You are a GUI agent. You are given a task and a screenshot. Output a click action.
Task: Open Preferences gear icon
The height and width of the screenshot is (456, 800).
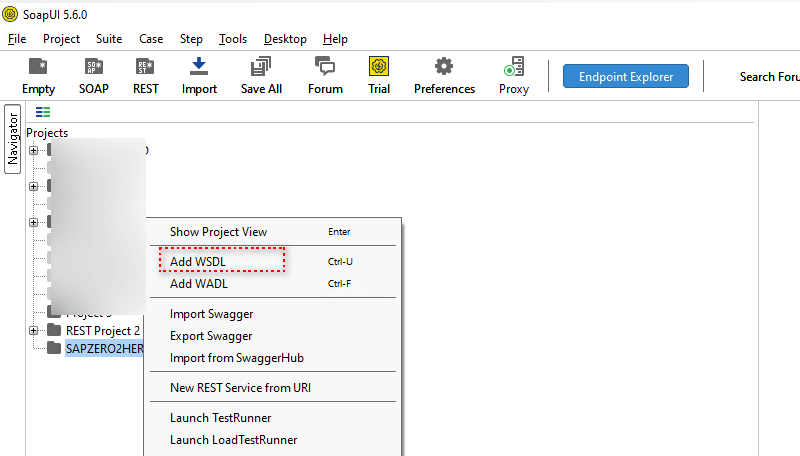[x=444, y=67]
